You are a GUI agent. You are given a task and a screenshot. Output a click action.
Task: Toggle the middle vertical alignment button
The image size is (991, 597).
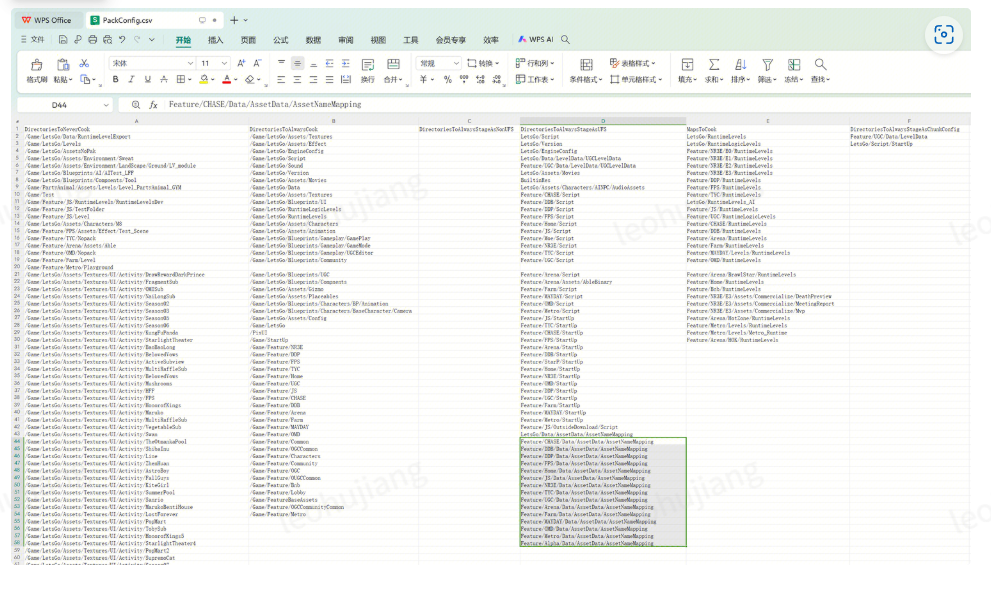(297, 64)
